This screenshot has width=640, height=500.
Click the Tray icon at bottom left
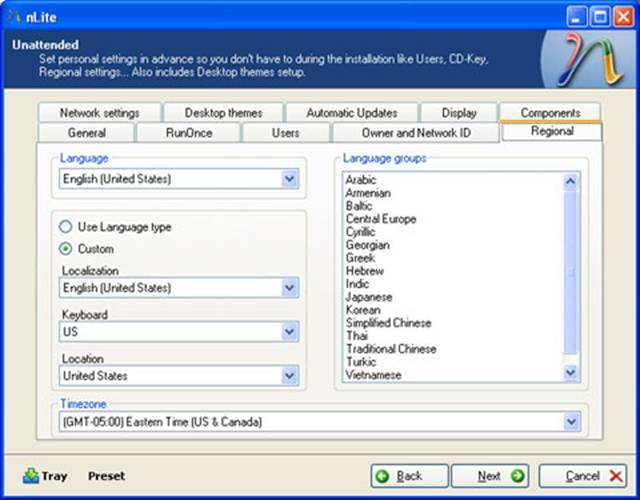click(x=30, y=476)
